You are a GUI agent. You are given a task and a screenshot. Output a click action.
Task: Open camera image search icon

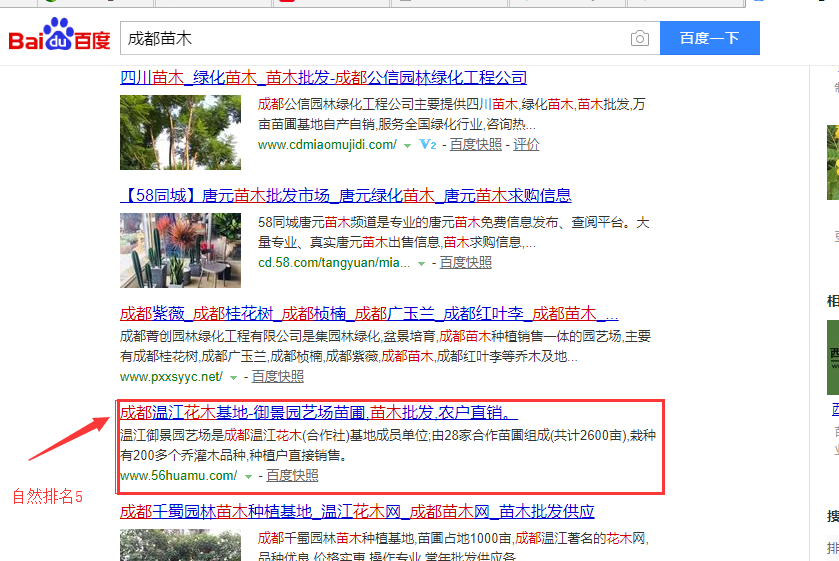click(639, 39)
